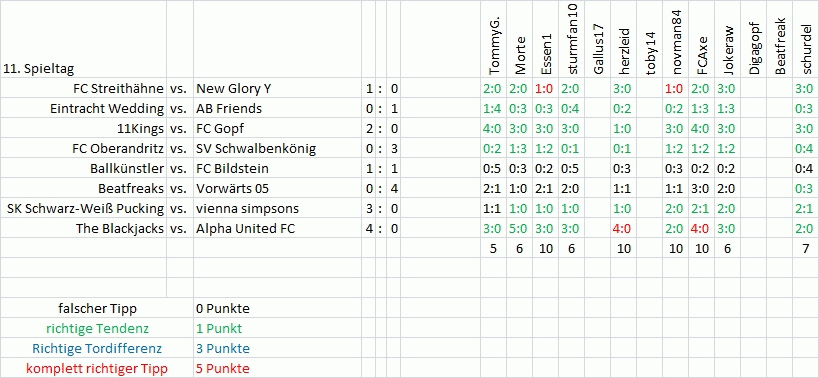819x378 pixels.
Task: Click herzleid's red 4:0 Blackjacks tip
Action: pos(623,229)
